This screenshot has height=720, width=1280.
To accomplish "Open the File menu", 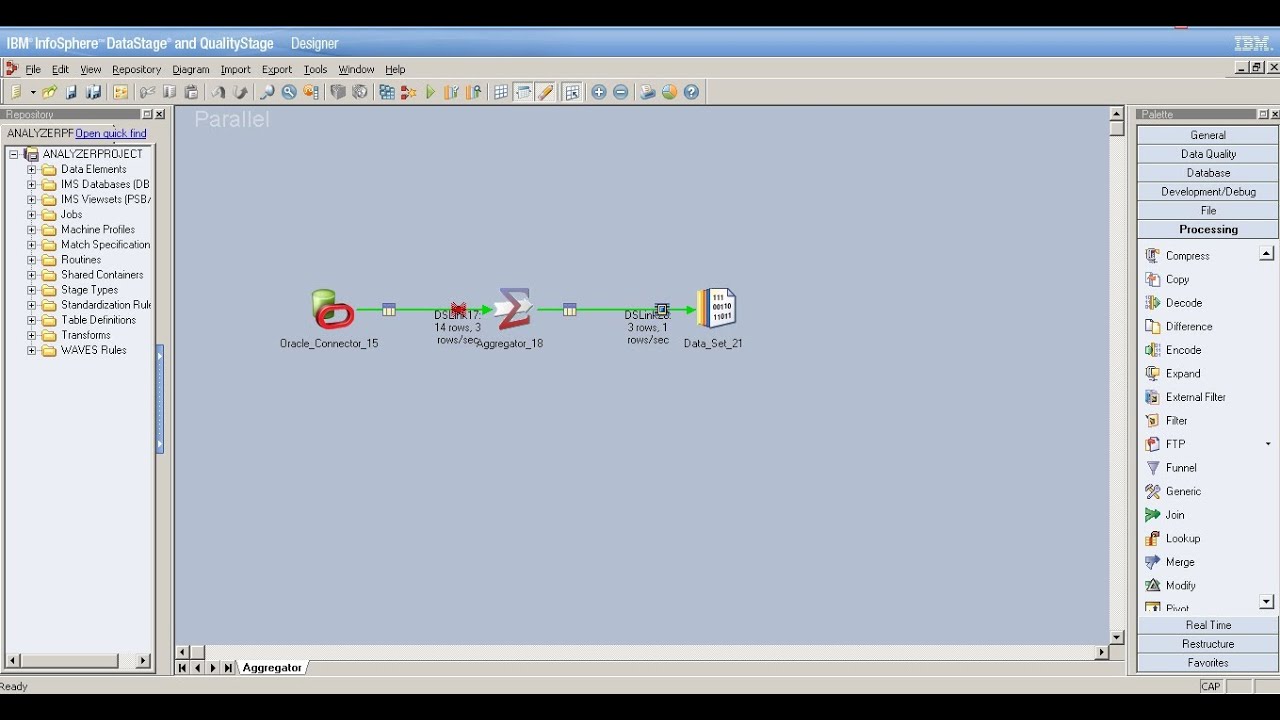I will 33,70.
